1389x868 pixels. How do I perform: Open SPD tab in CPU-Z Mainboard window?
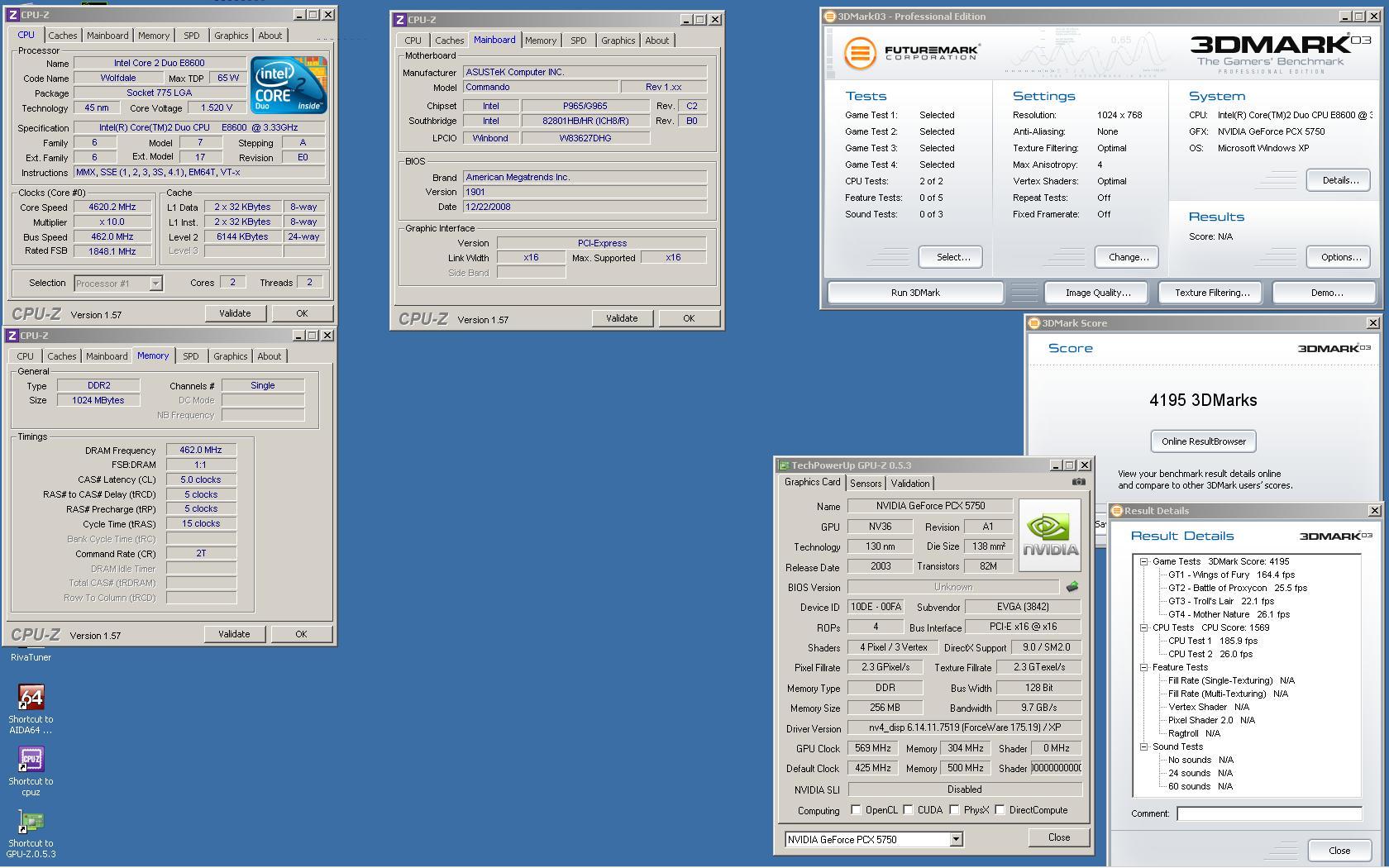point(579,41)
